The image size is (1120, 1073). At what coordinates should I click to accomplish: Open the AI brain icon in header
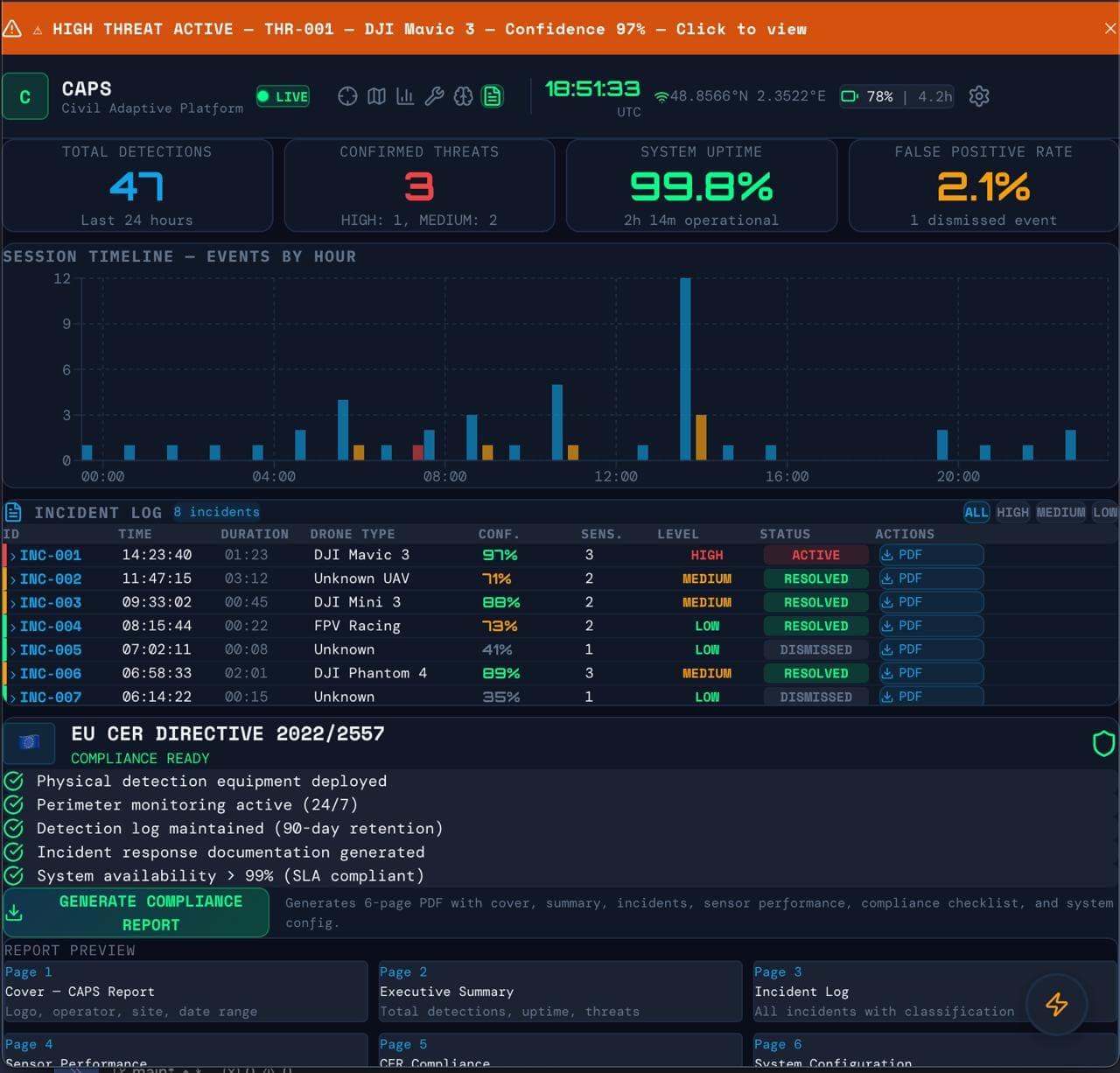463,96
